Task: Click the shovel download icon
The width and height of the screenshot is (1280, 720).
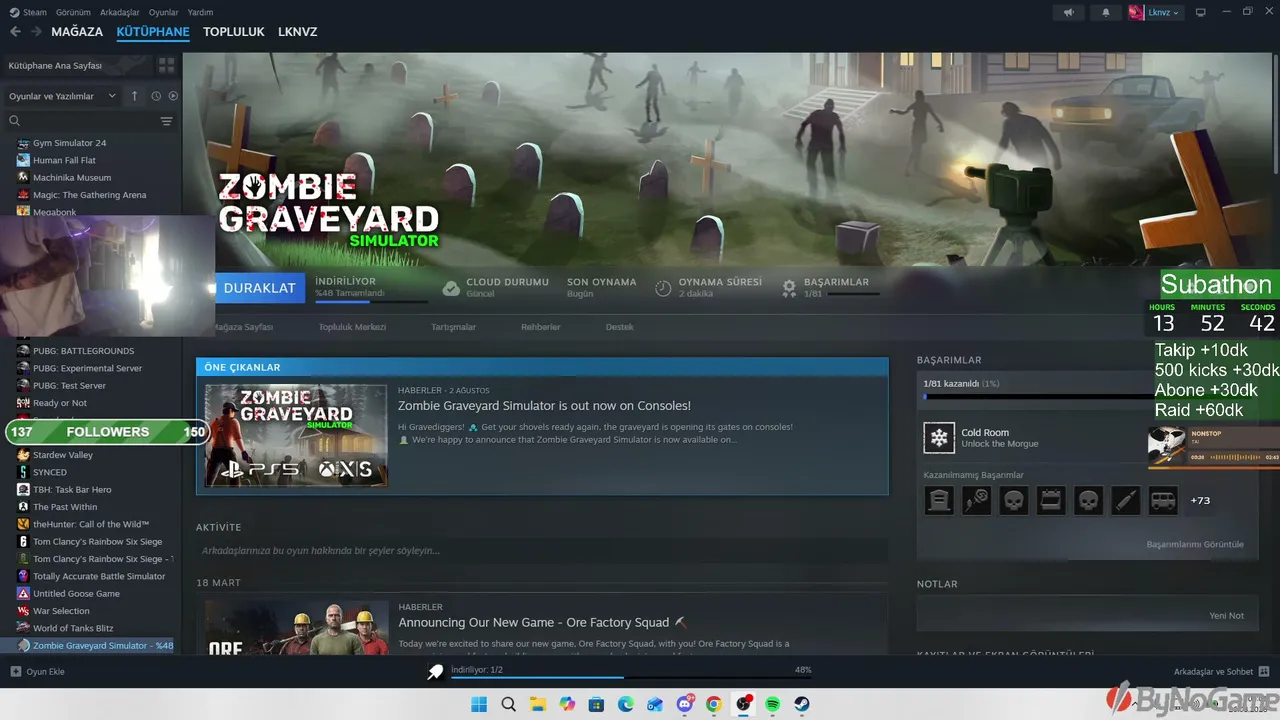Action: [x=435, y=672]
